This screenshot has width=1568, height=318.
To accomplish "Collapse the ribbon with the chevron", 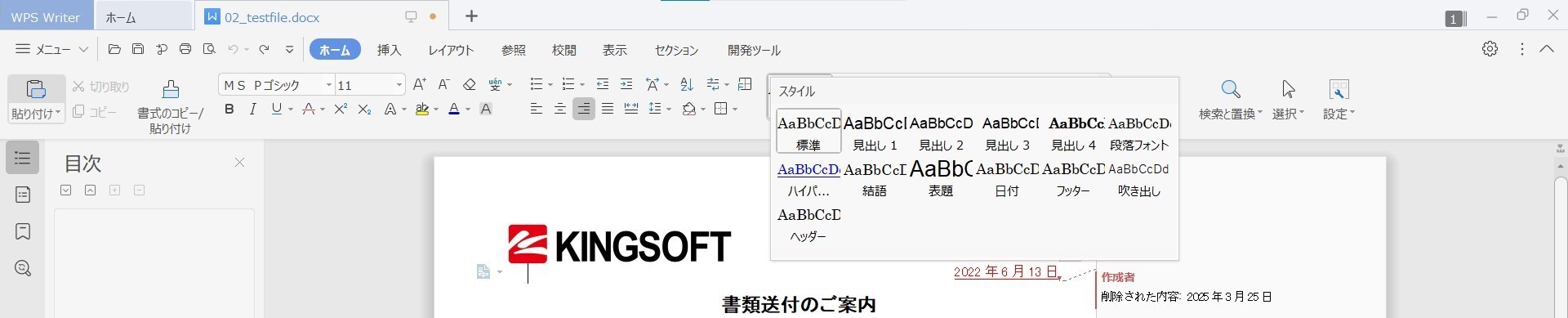I will click(x=1547, y=49).
